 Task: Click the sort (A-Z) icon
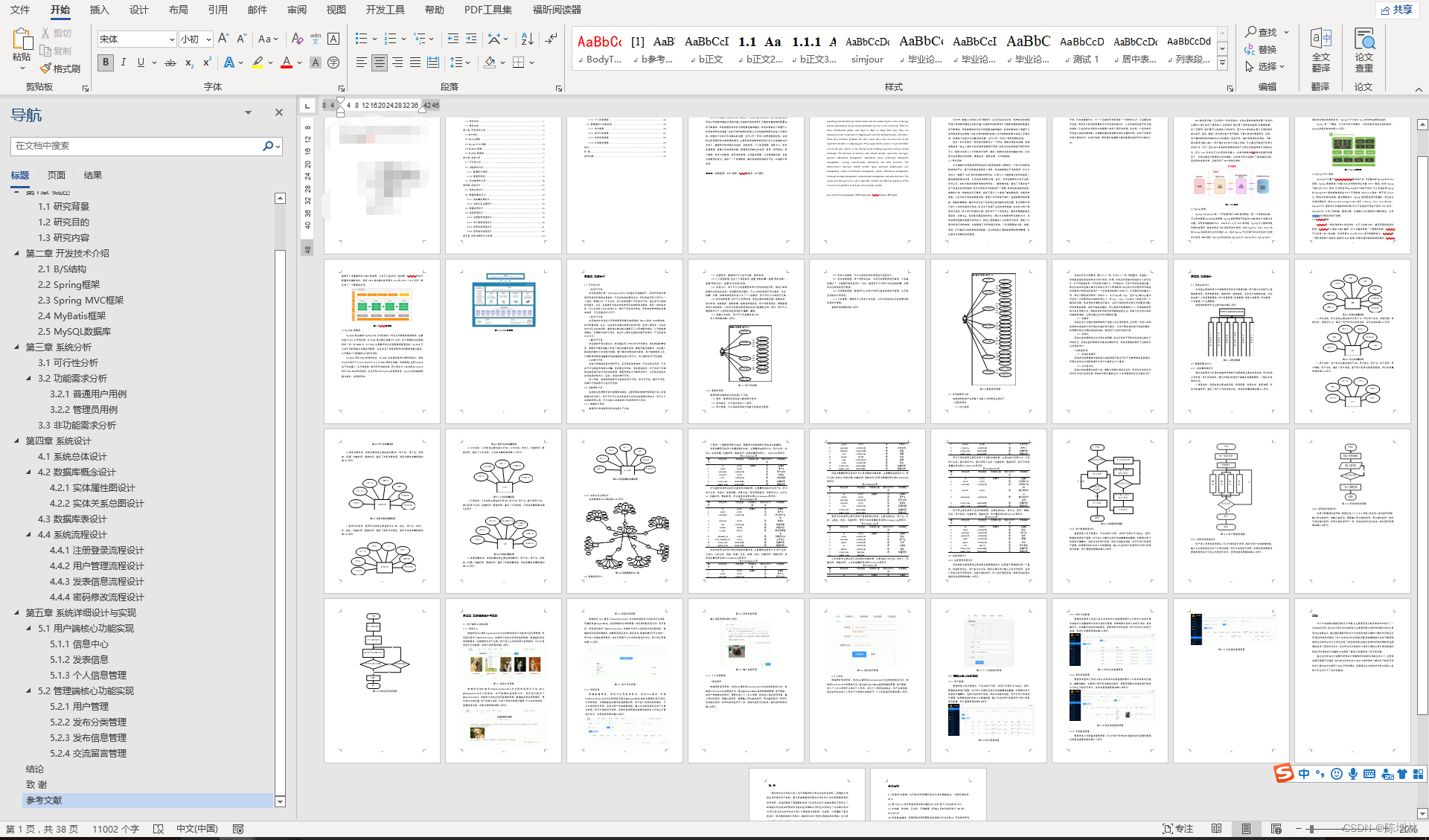tap(527, 39)
